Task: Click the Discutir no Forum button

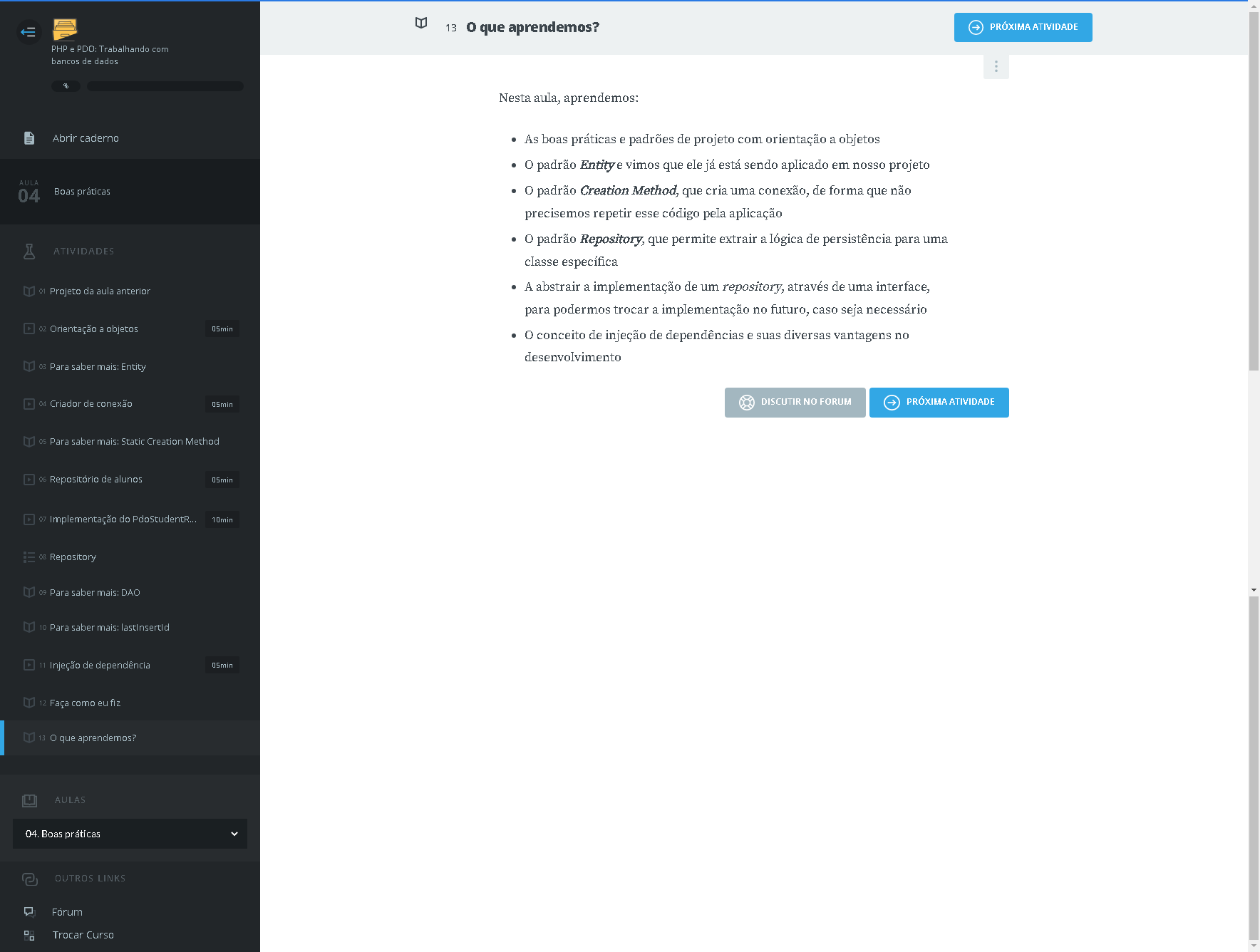Action: 795,403
